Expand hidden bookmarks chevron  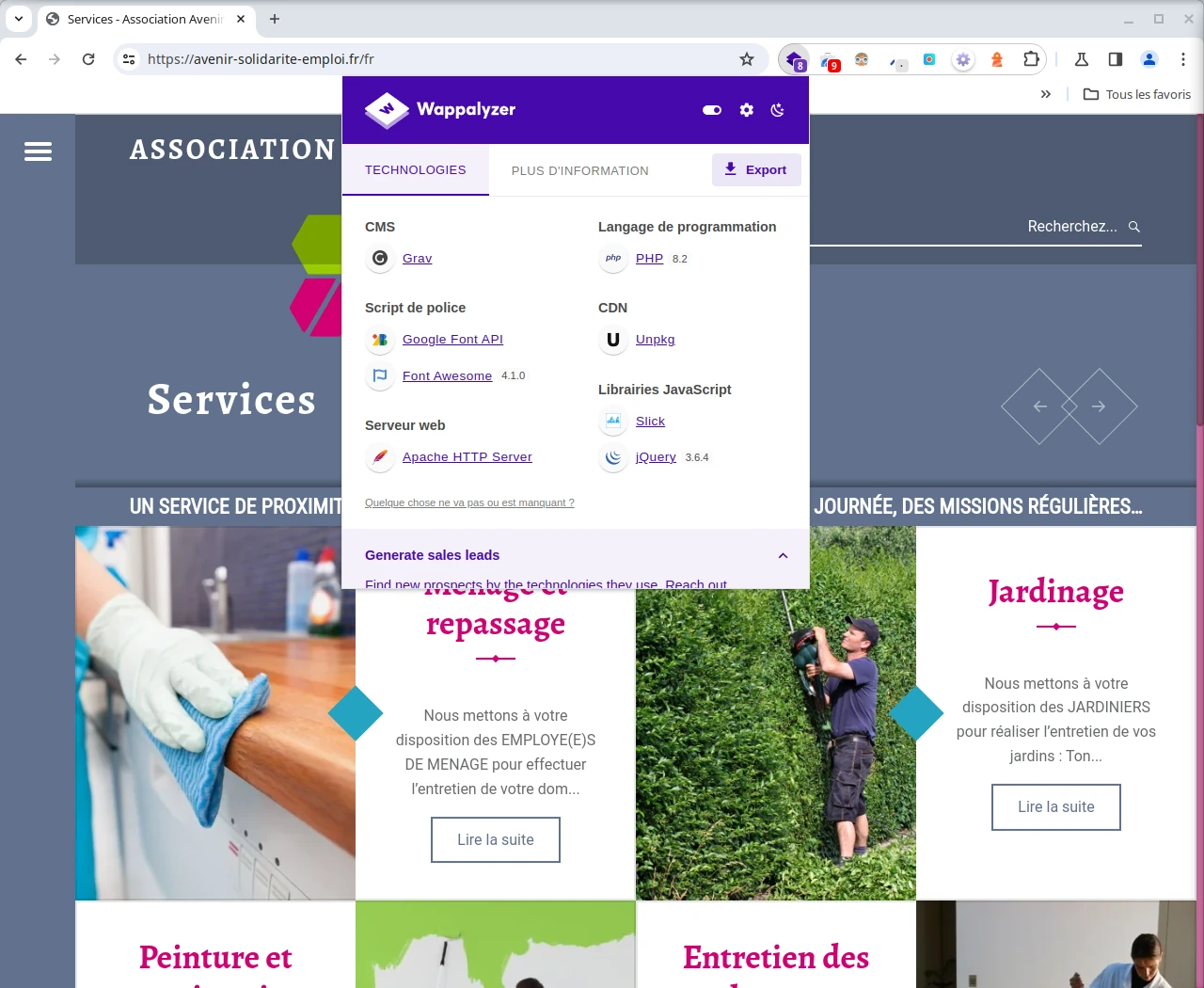1046,94
